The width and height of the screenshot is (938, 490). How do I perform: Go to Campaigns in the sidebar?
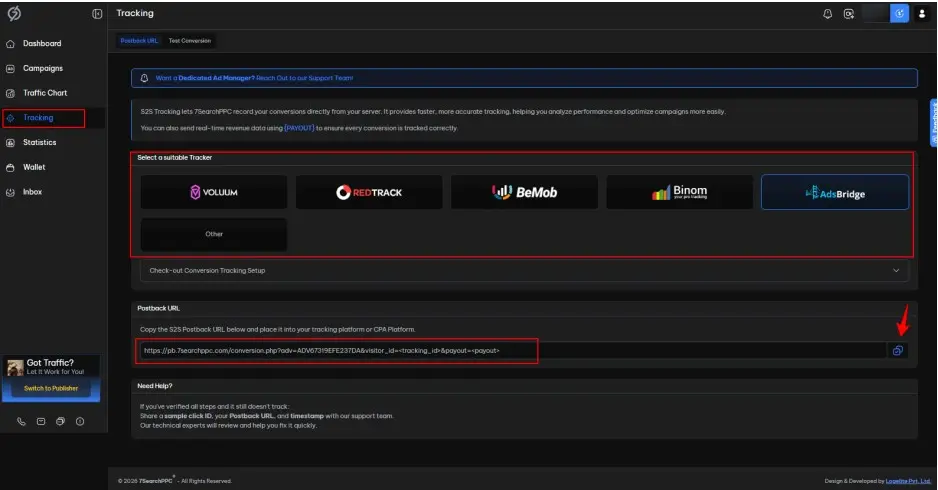tap(42, 68)
